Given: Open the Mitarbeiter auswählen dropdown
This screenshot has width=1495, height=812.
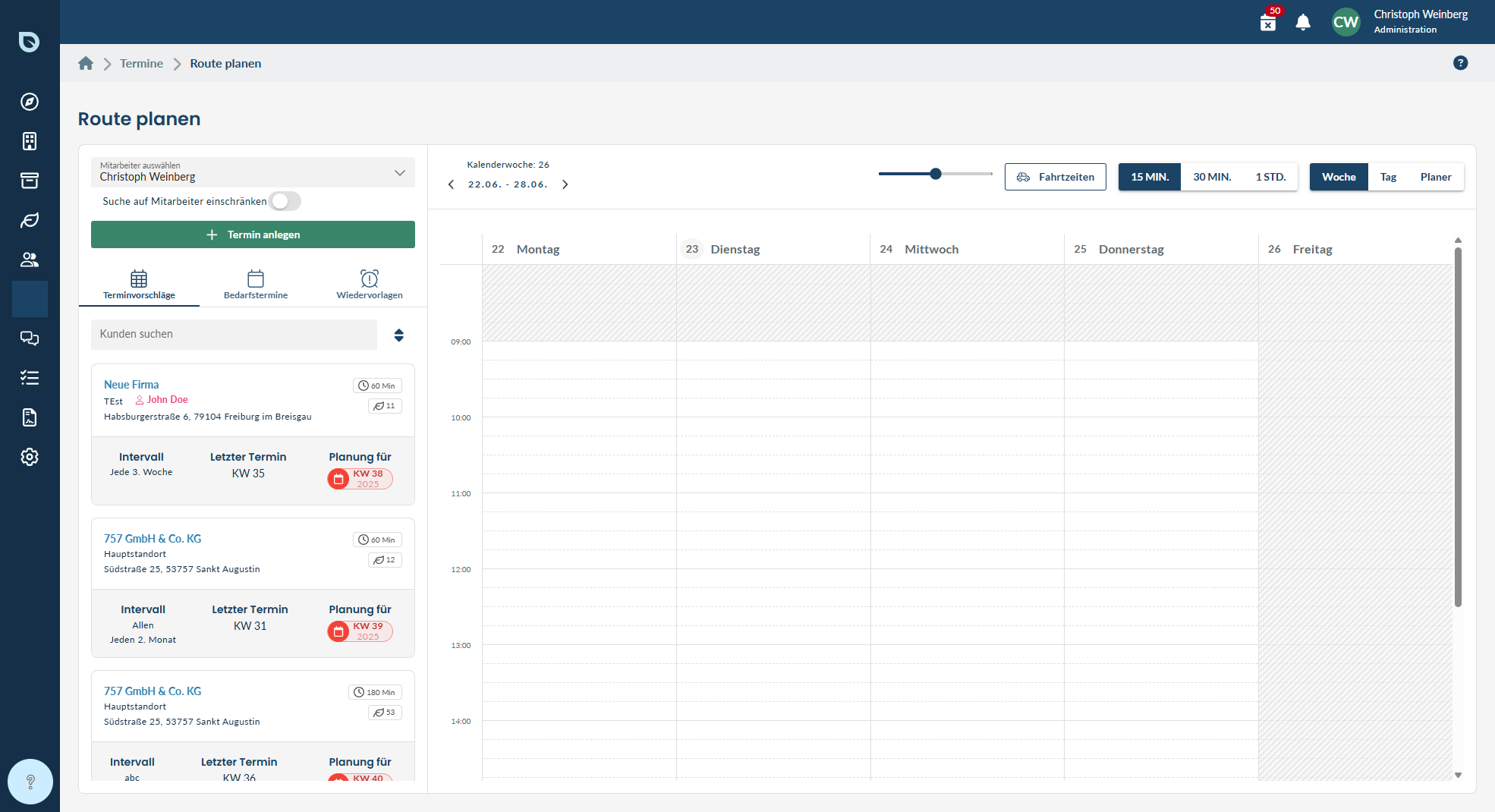Looking at the screenshot, I should pyautogui.click(x=253, y=172).
